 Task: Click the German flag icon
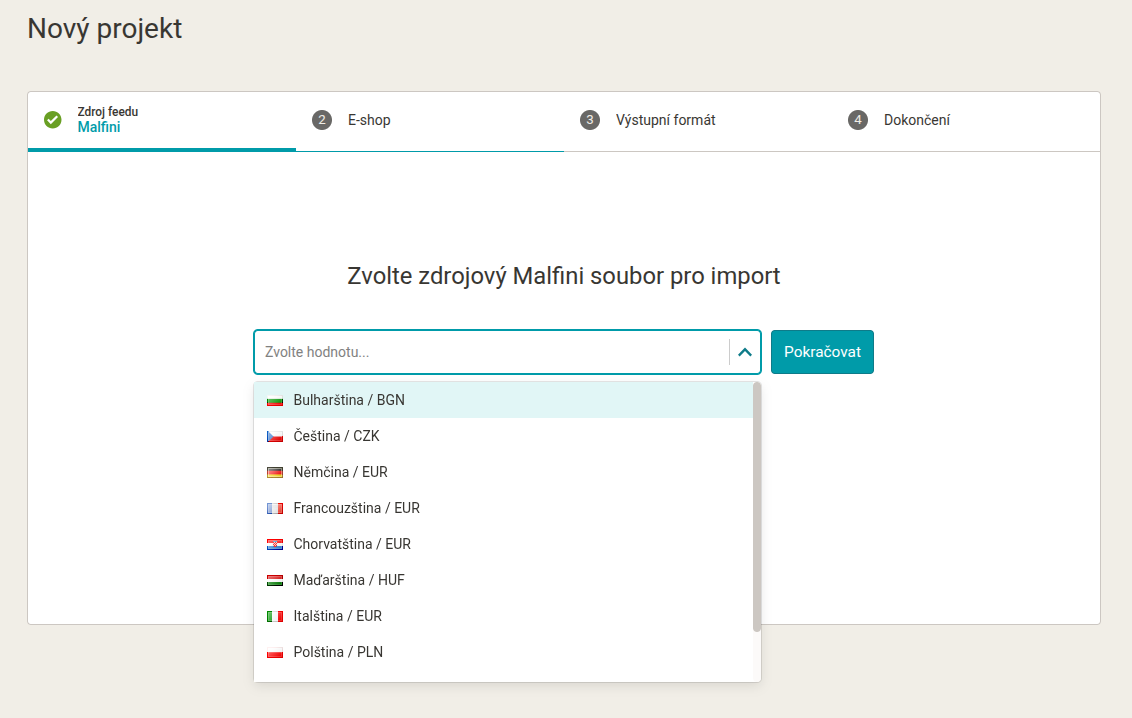[275, 473]
